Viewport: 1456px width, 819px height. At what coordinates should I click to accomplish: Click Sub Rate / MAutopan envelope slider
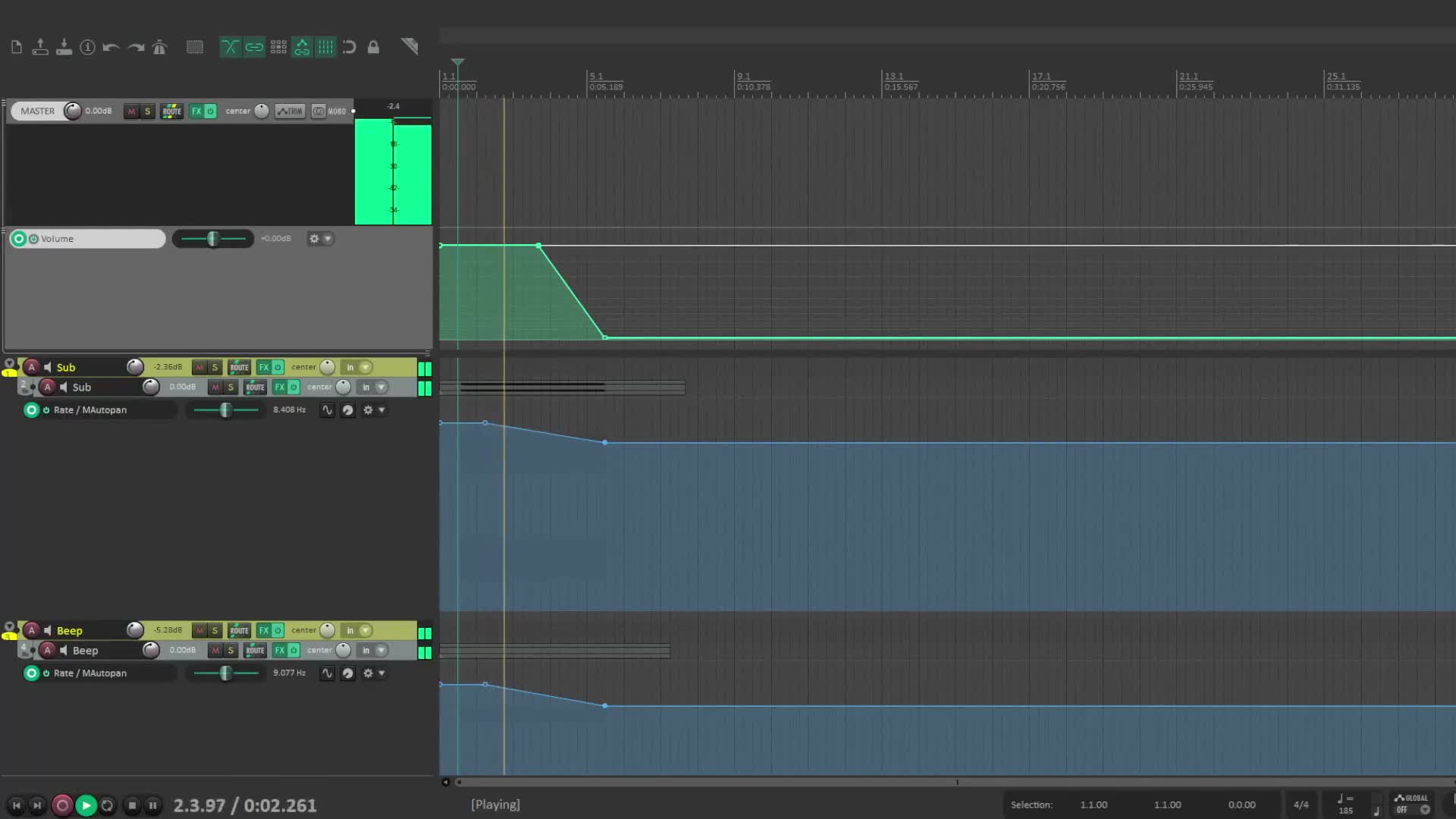225,409
